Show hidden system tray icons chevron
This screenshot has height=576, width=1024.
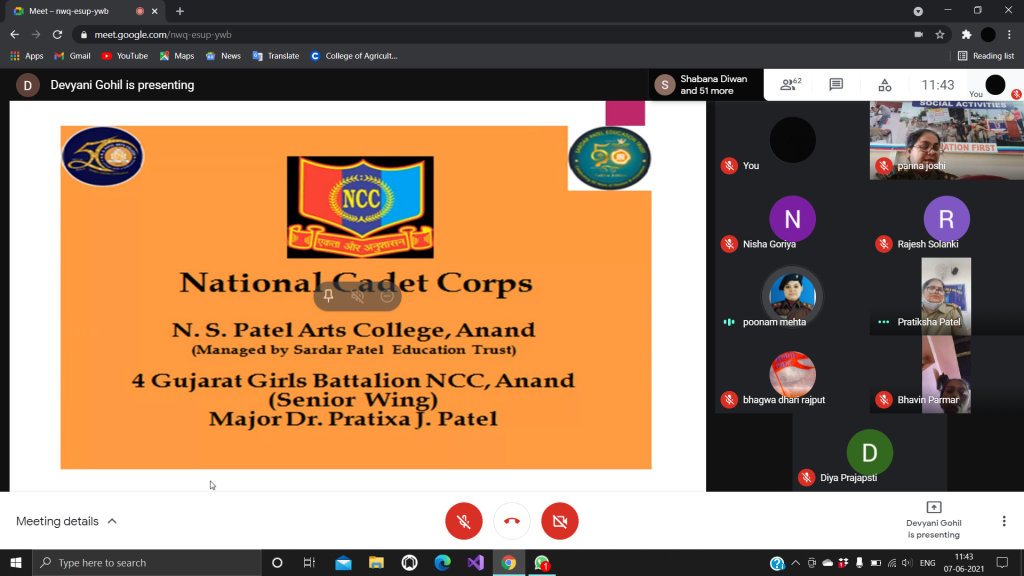795,563
